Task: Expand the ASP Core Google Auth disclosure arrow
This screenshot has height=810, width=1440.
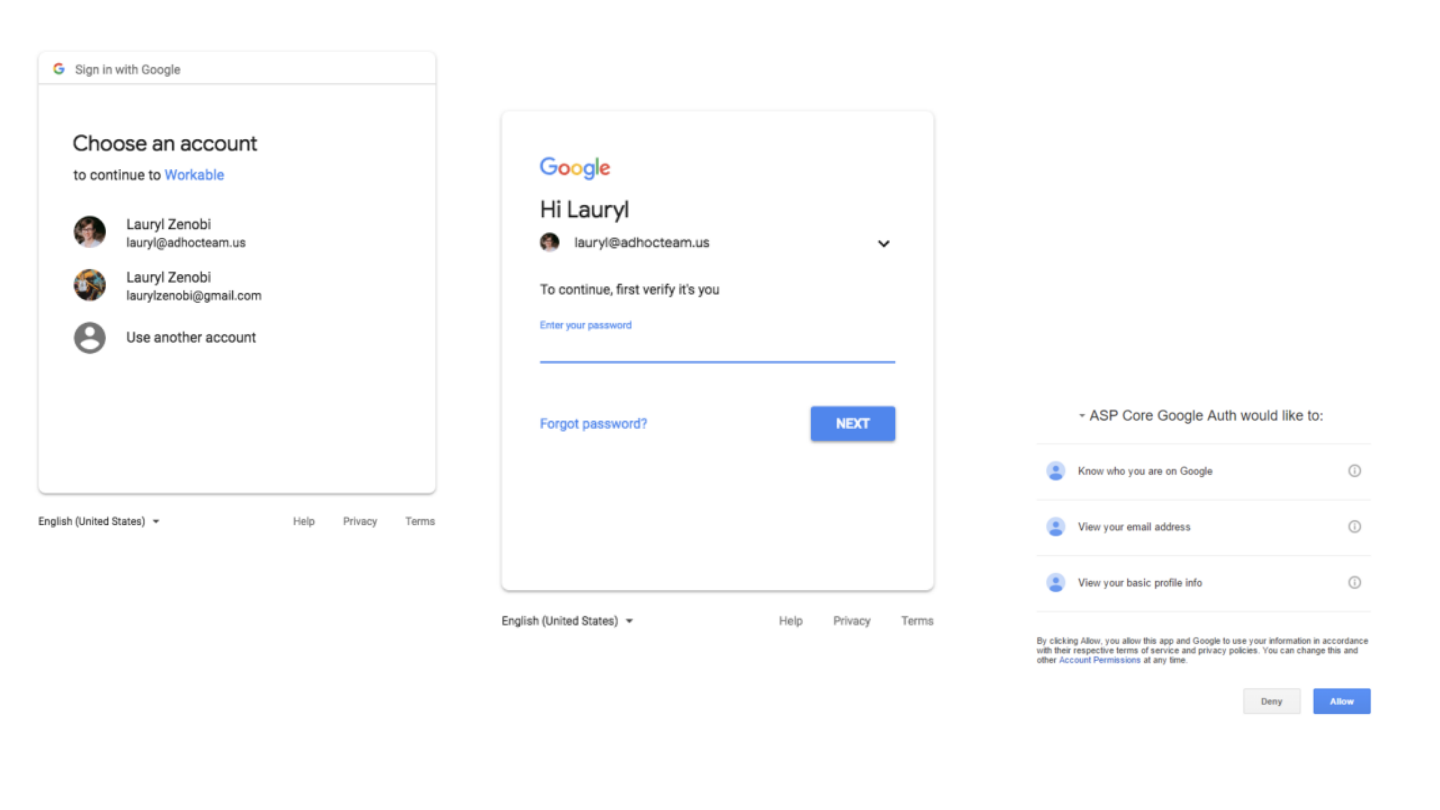Action: tap(1082, 416)
